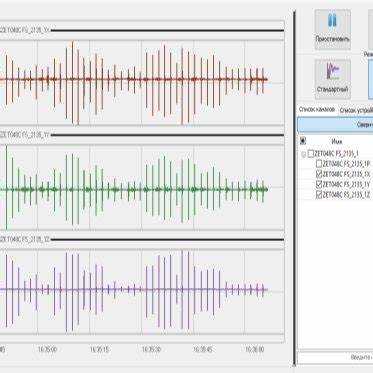Click the FS_2135_1X graph title label

[25, 30]
